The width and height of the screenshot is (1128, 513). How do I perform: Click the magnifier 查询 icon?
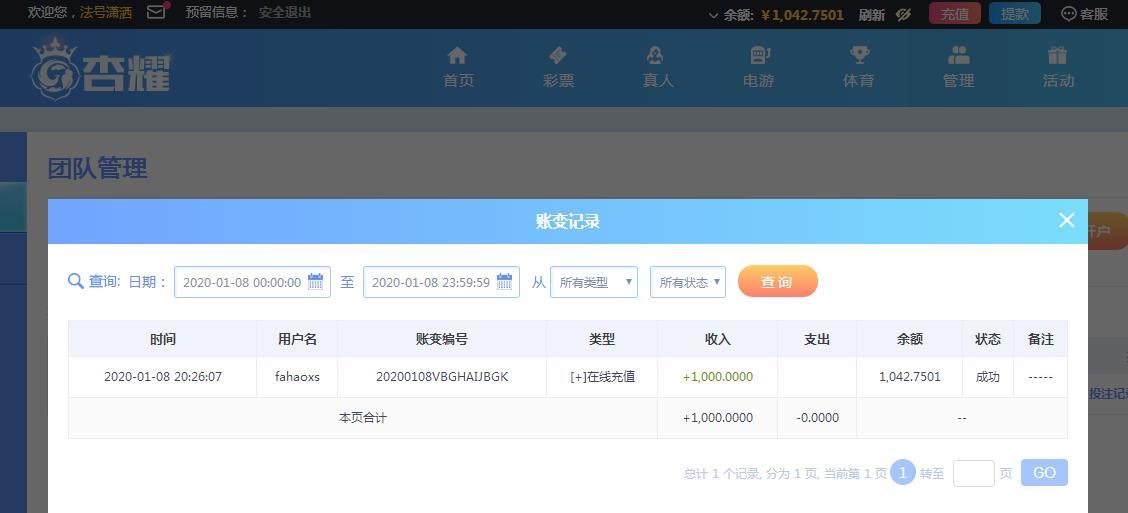click(76, 281)
